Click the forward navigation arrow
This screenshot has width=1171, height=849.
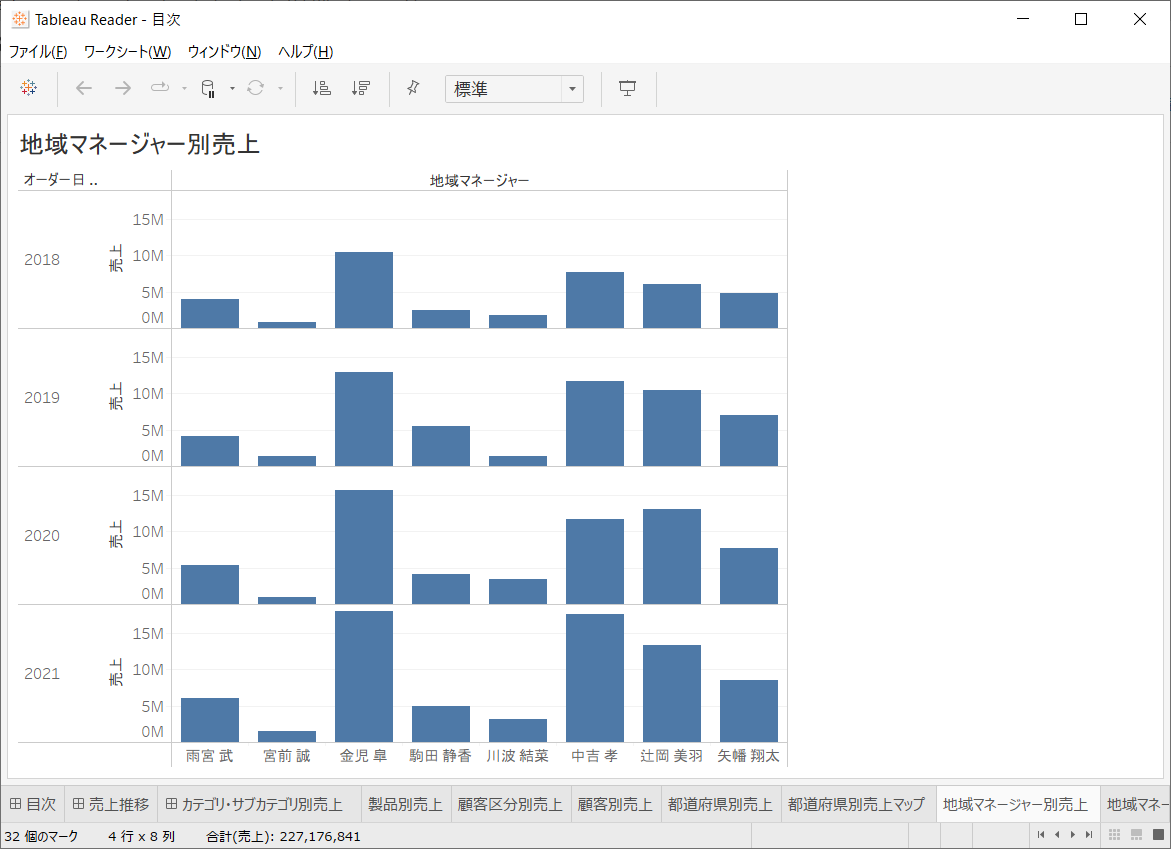pos(121,88)
